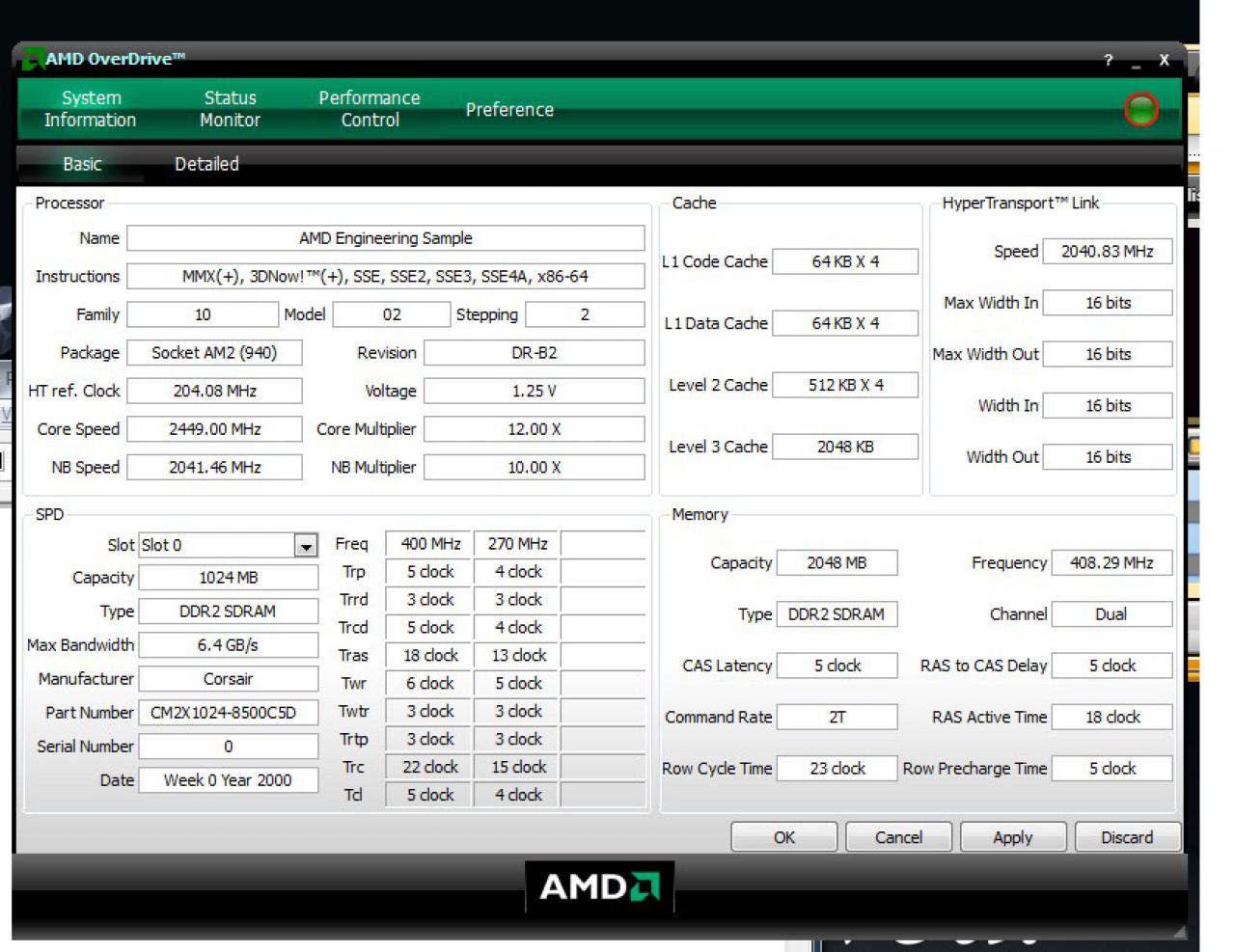This screenshot has width=1235, height=952.
Task: Click the Freq cell 400 MHz
Action: point(429,544)
